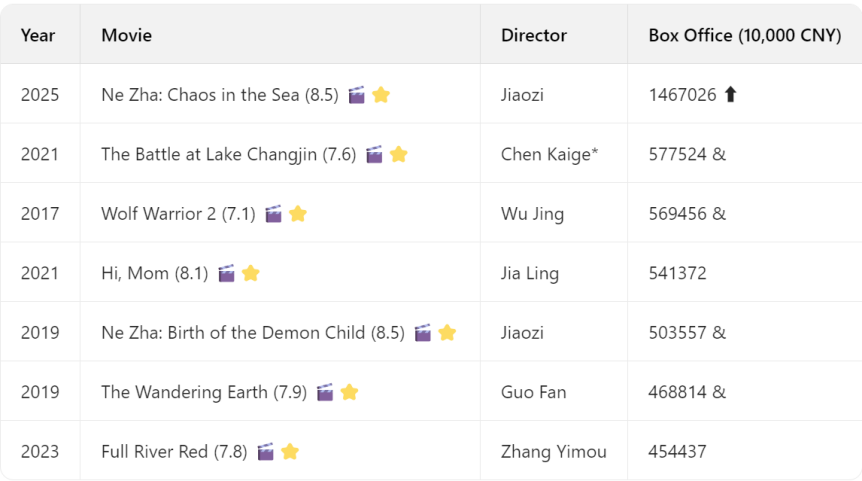862x481 pixels.
Task: Click director name Zhang Yimou
Action: (554, 452)
